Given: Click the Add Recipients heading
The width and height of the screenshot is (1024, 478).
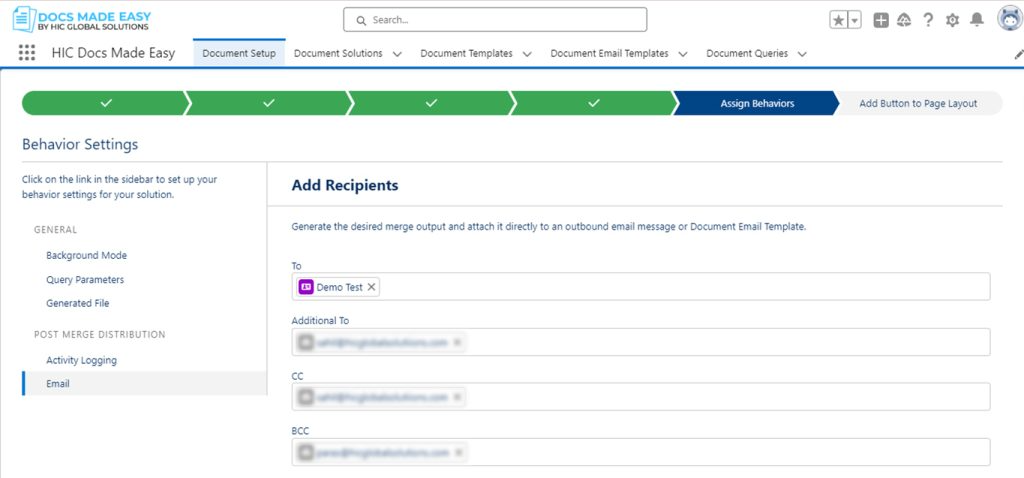Looking at the screenshot, I should (345, 185).
